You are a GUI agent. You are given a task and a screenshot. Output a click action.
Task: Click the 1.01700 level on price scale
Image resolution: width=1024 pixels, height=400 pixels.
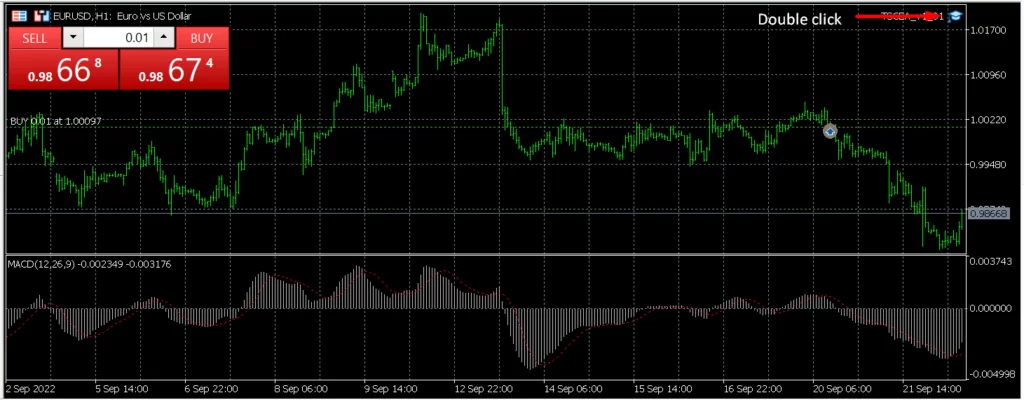click(x=989, y=31)
